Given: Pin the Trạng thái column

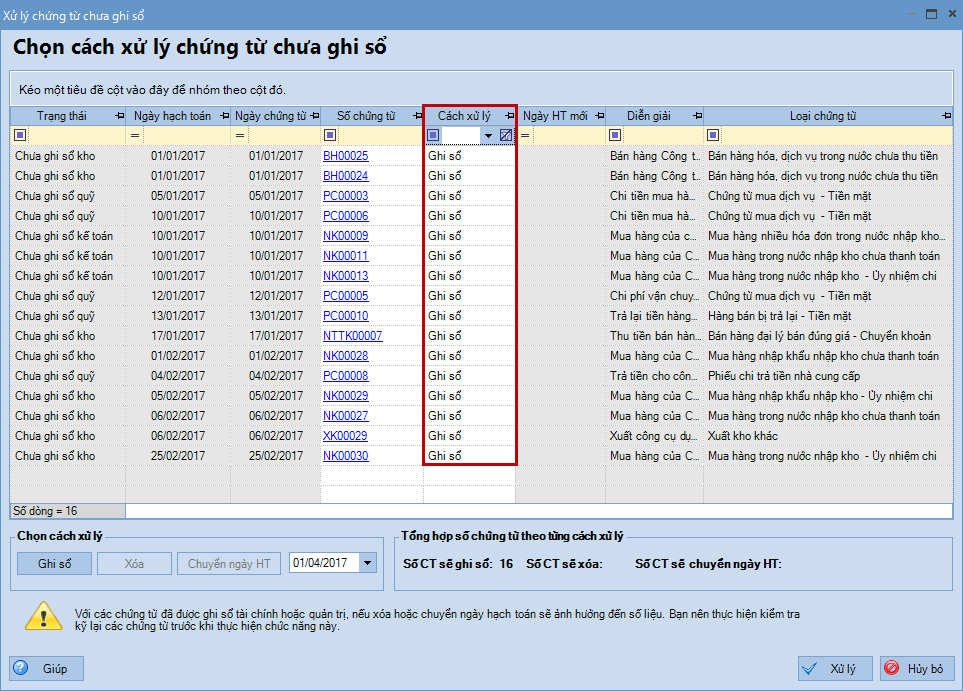Looking at the screenshot, I should click(x=120, y=116).
